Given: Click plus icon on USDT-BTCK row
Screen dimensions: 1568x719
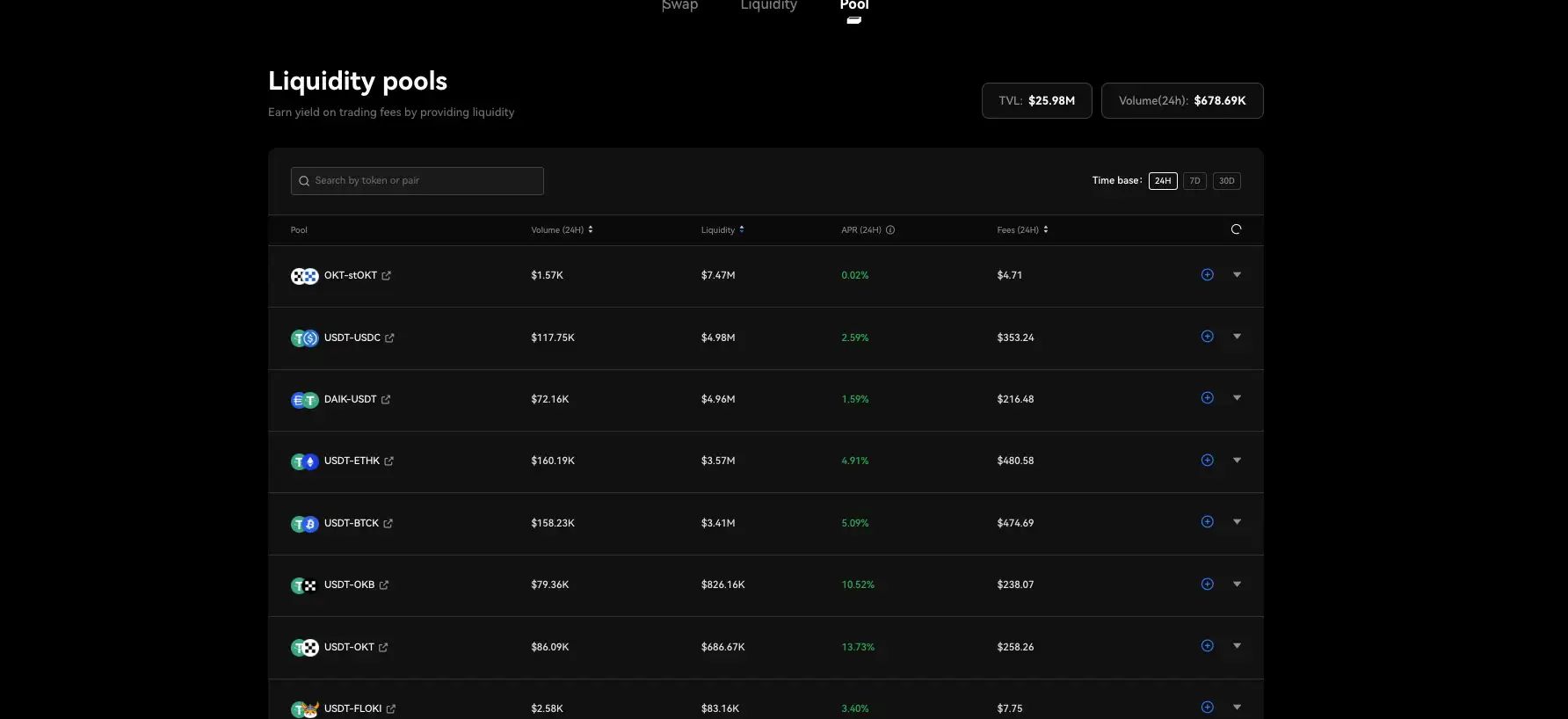Looking at the screenshot, I should 1207,522.
